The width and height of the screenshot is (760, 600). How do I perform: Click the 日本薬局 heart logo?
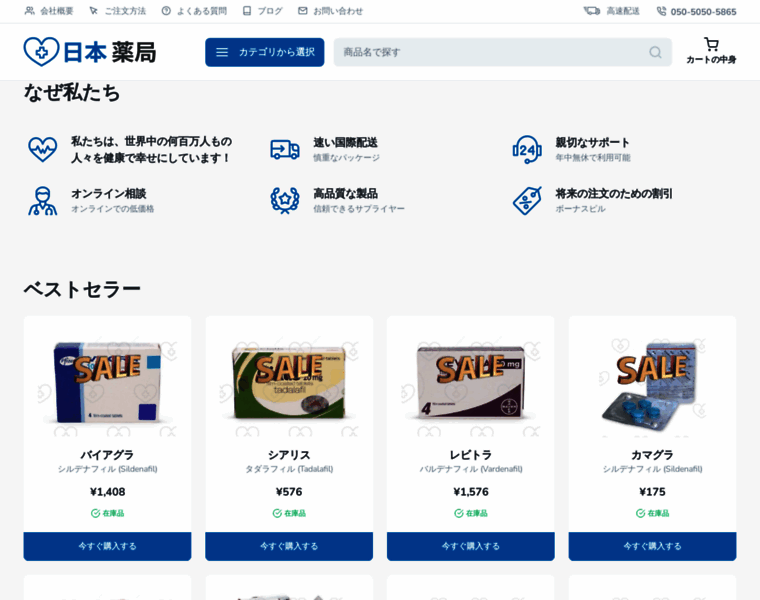(x=90, y=51)
